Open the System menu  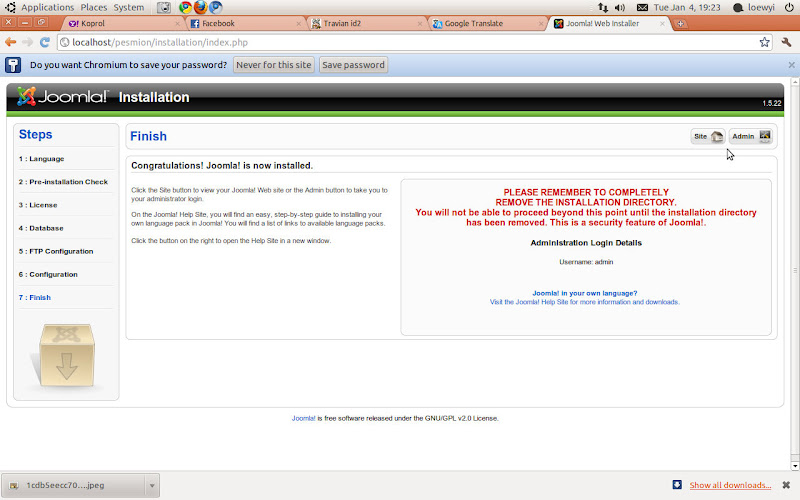(129, 8)
